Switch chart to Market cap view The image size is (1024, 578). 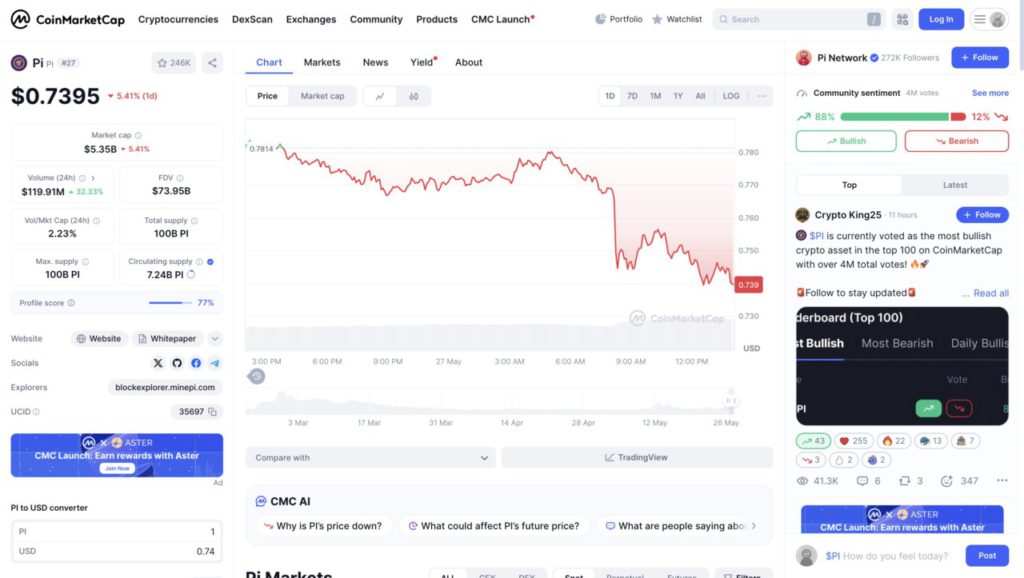coord(322,96)
